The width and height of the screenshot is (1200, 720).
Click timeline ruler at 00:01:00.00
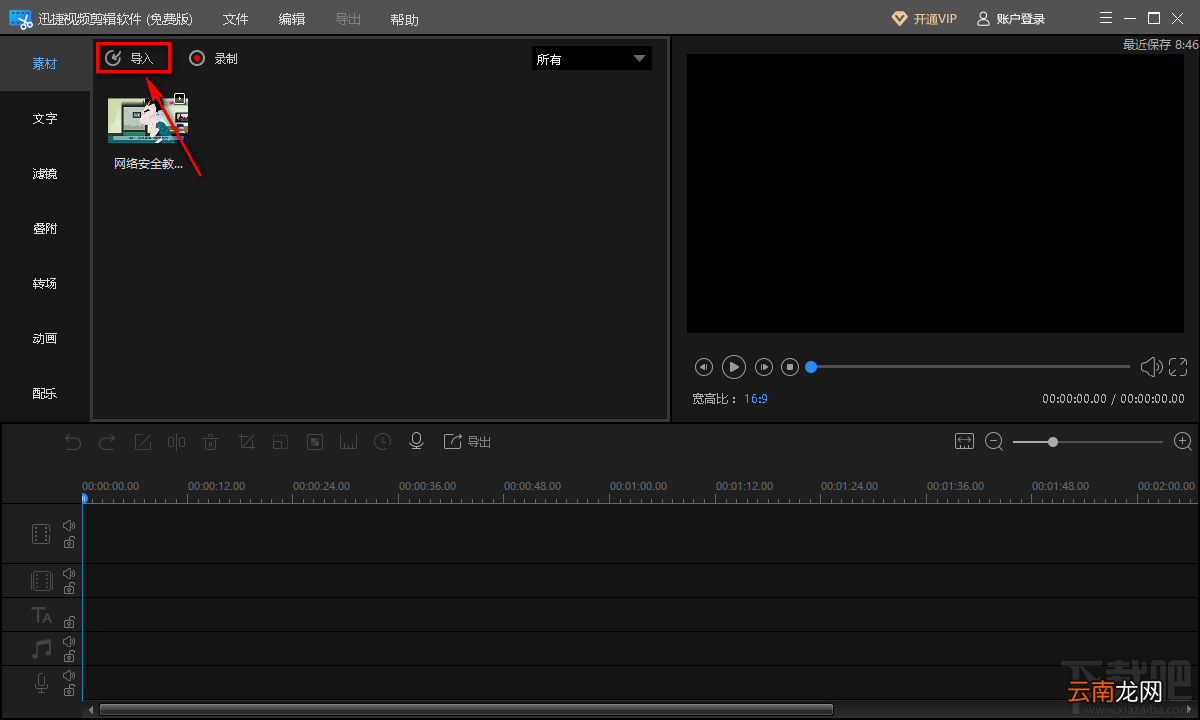pos(638,486)
